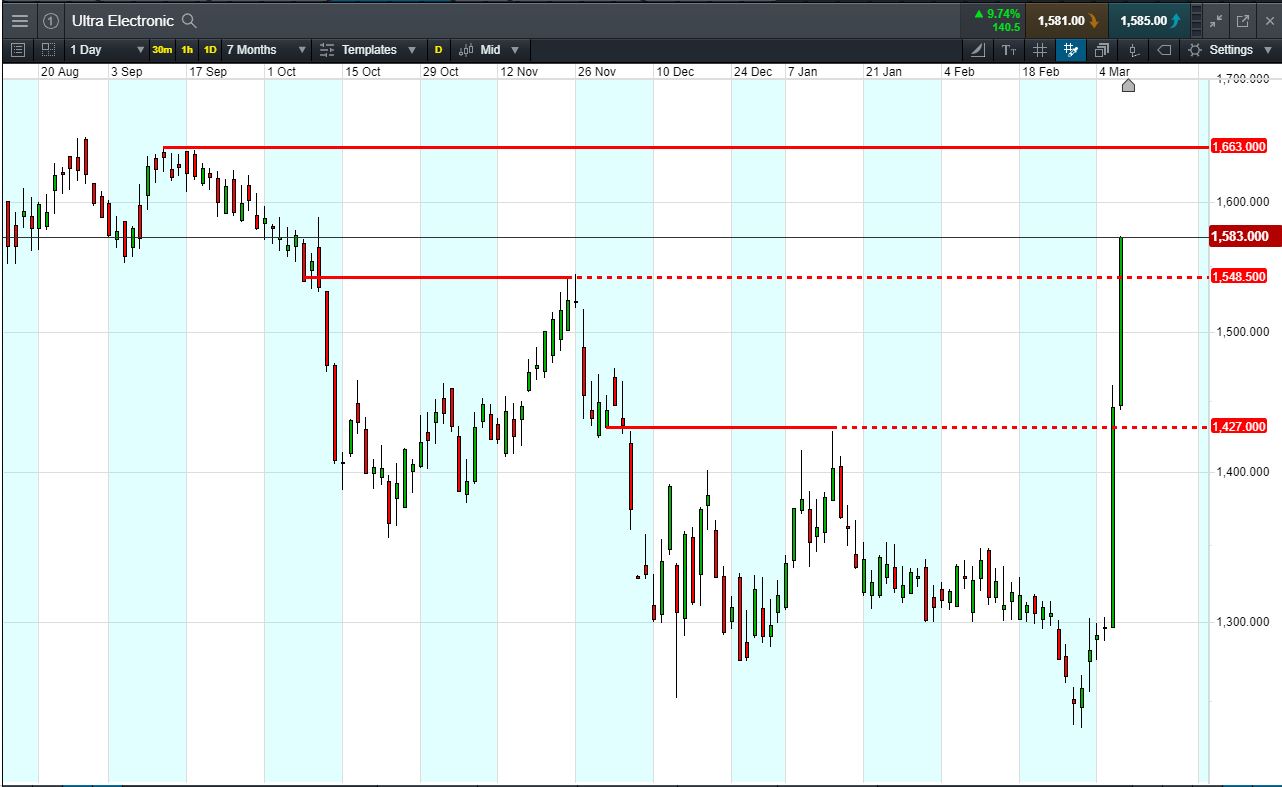Viewport: 1282px width, 787px height.
Task: Click the 26 Nov date label
Action: (x=597, y=72)
